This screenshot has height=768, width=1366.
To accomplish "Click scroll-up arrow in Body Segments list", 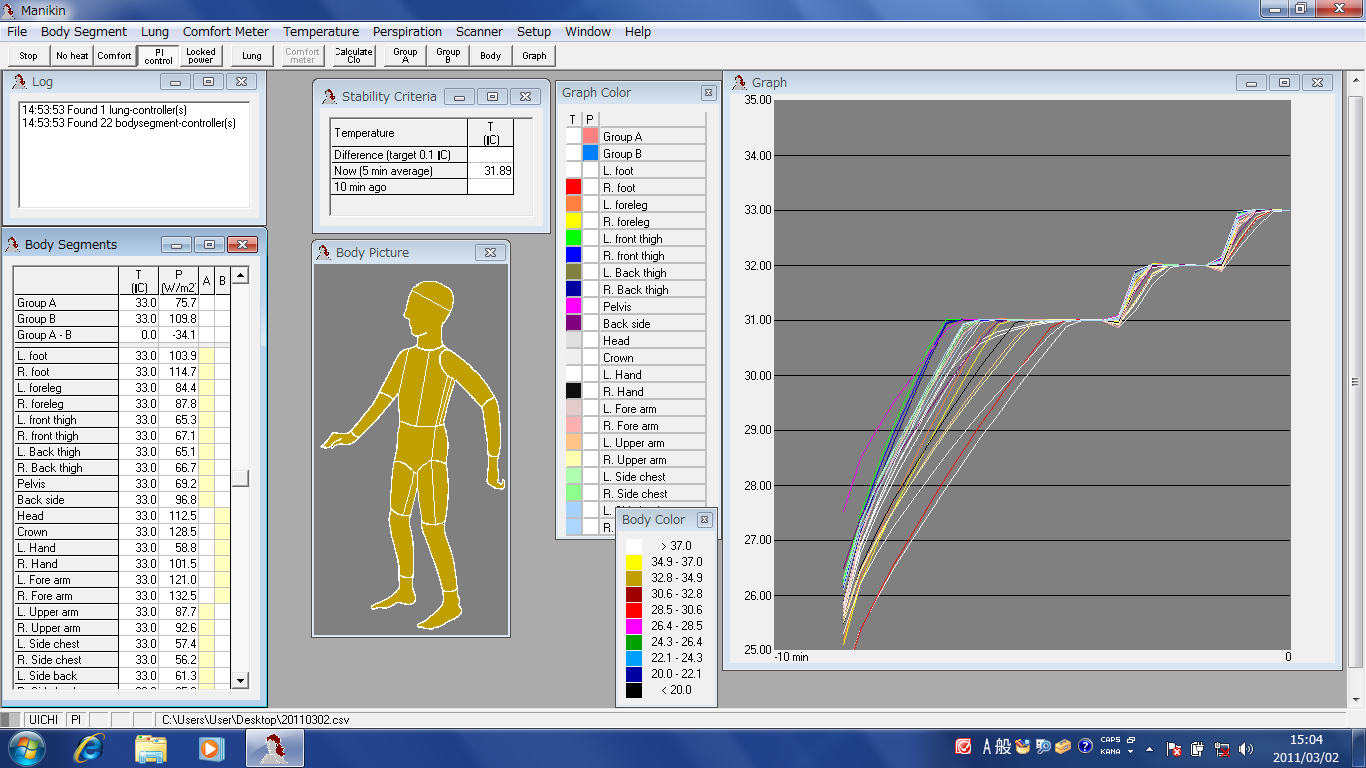I will pyautogui.click(x=240, y=275).
